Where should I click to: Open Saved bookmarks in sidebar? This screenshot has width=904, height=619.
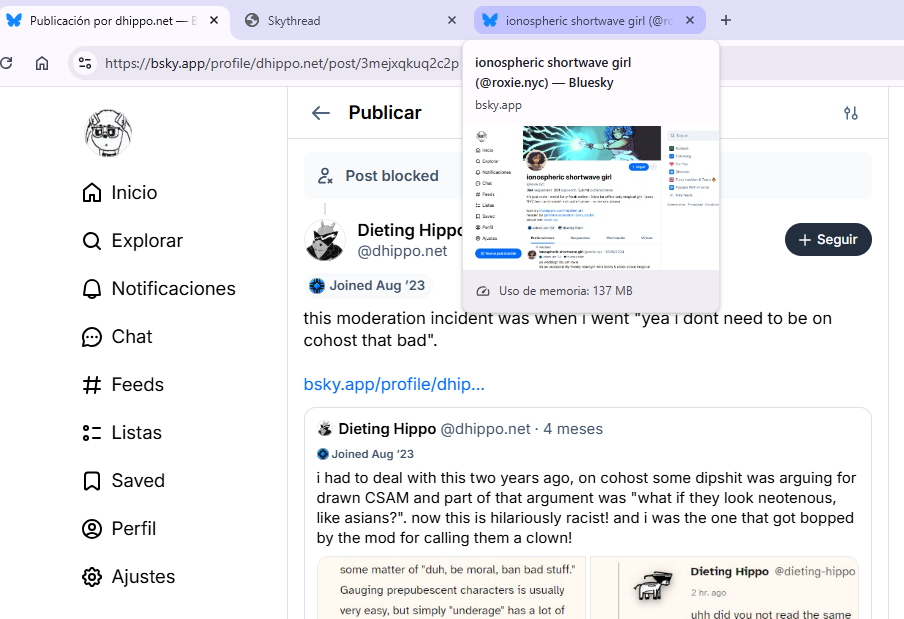(92, 481)
